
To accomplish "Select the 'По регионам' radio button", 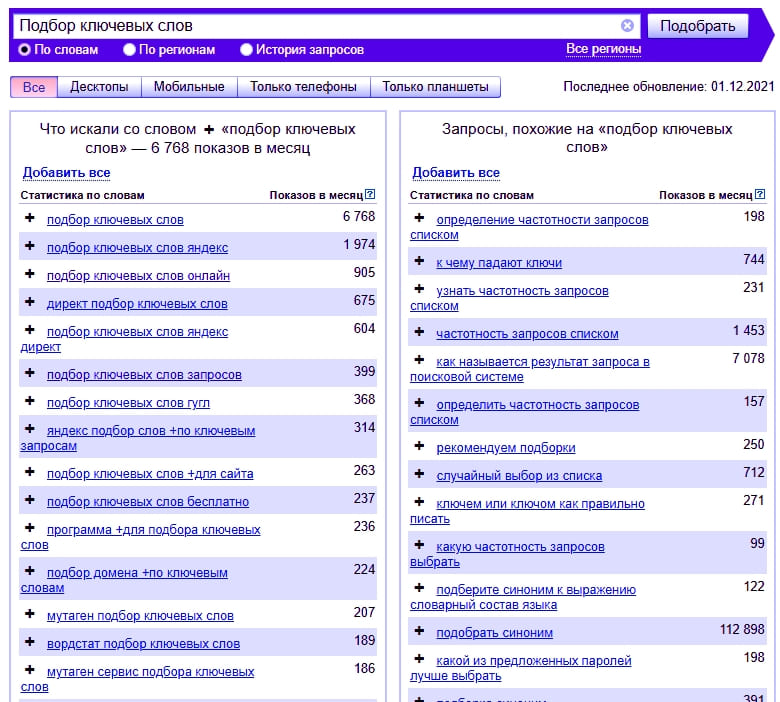I will point(129,50).
